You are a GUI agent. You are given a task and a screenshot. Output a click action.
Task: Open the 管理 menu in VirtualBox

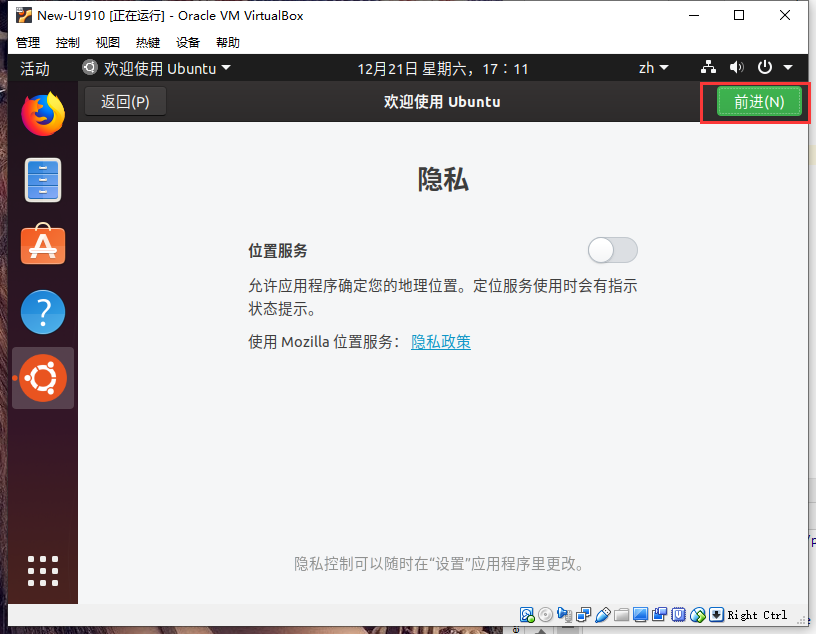[27, 42]
